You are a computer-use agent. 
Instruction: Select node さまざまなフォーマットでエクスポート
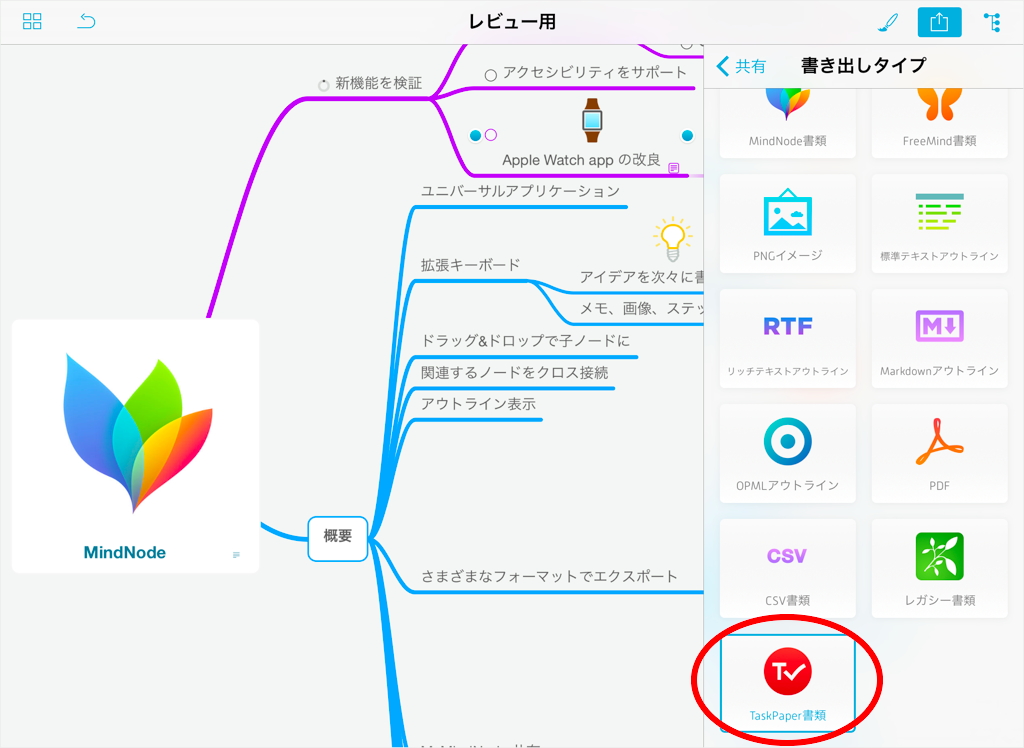549,576
